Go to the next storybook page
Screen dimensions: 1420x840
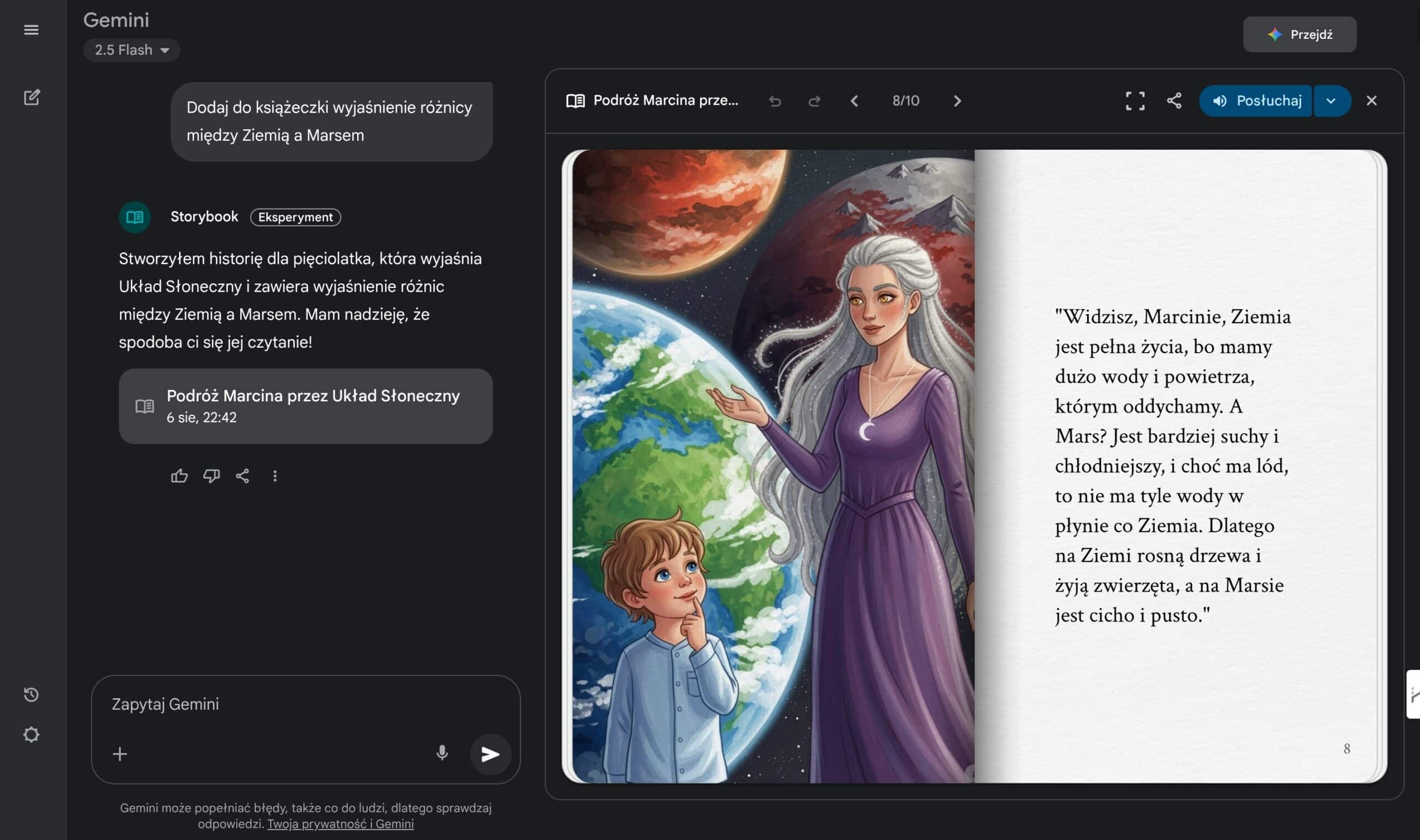[x=957, y=101]
